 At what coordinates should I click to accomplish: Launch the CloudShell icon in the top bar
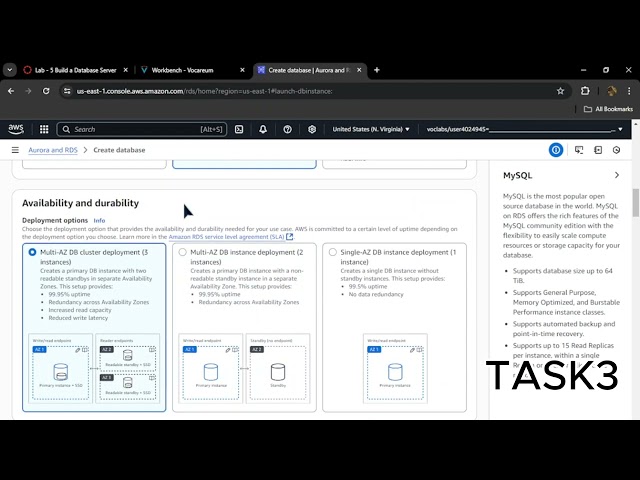(x=239, y=129)
